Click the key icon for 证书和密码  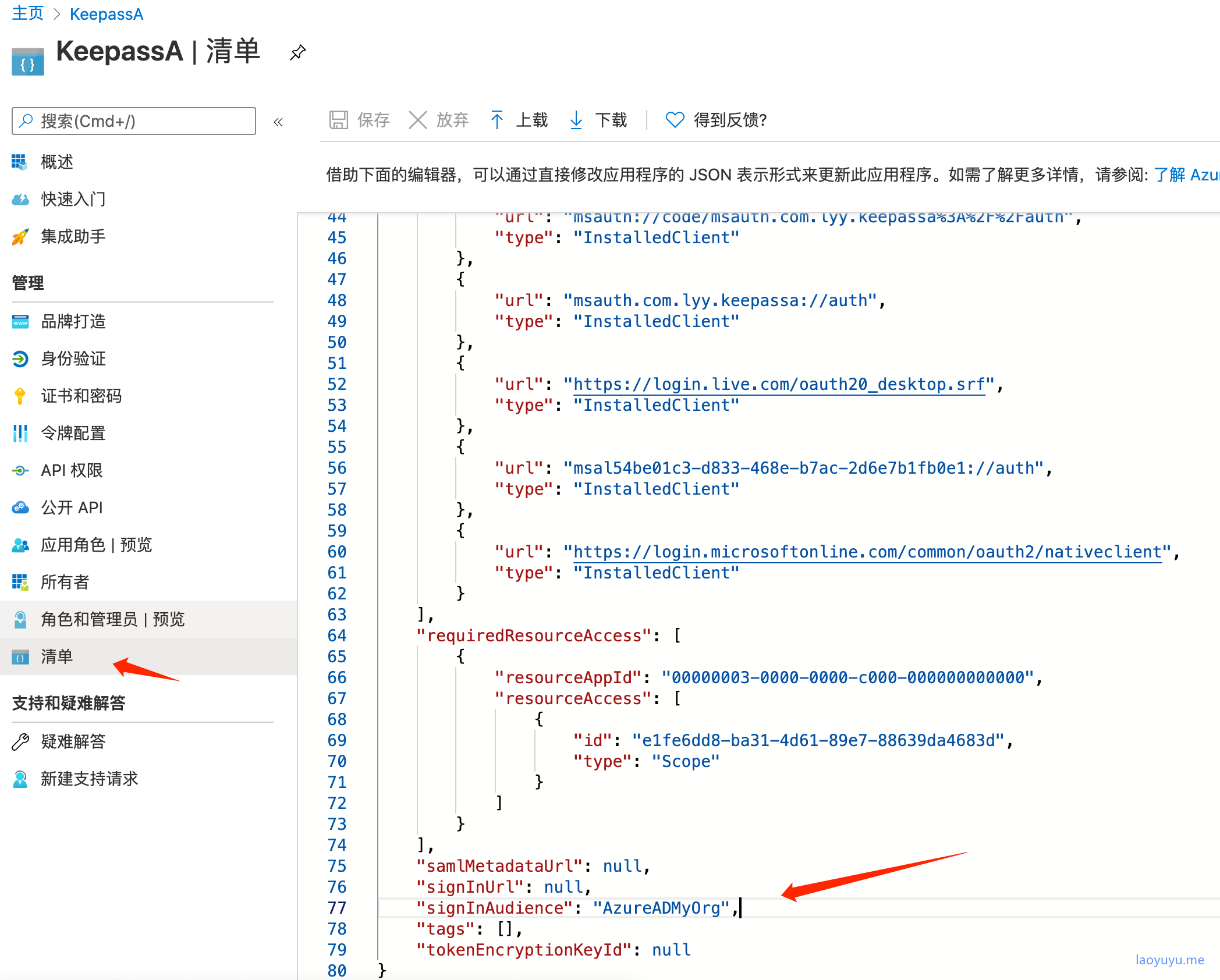coord(20,396)
